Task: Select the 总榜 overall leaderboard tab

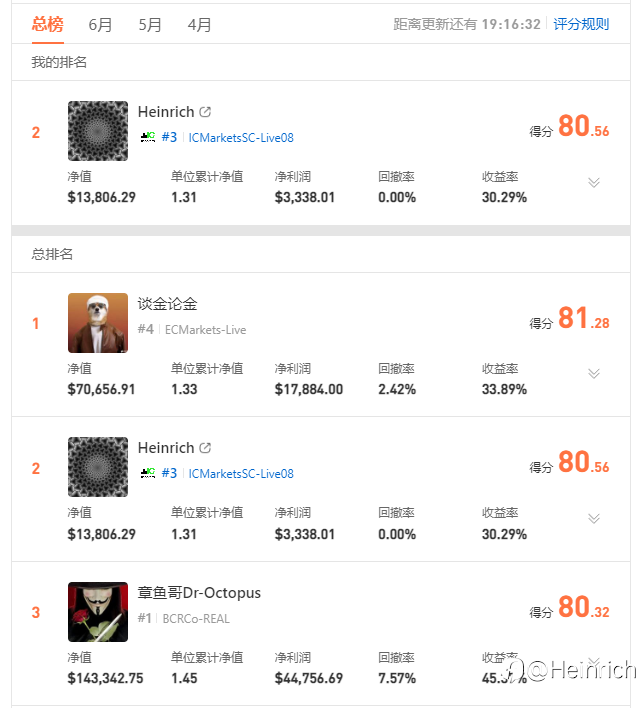Action: [48, 24]
